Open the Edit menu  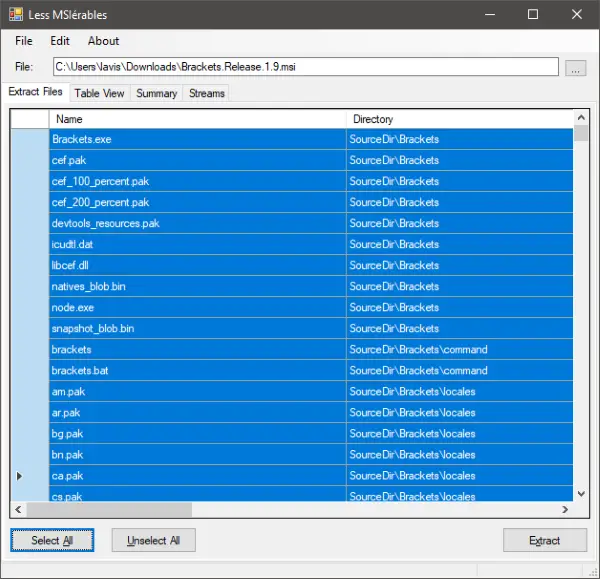pos(60,41)
